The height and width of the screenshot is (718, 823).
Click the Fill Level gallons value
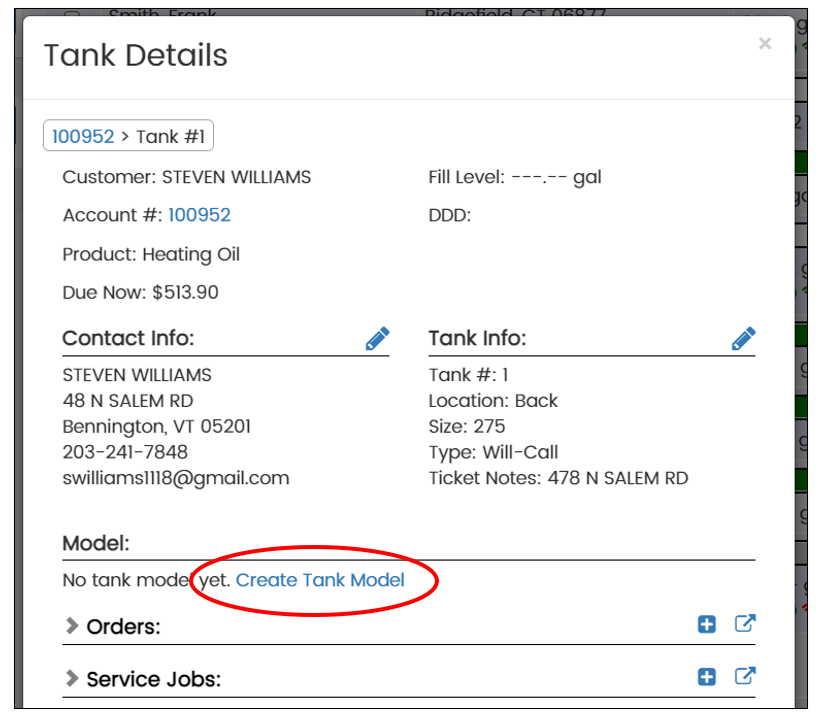[555, 178]
